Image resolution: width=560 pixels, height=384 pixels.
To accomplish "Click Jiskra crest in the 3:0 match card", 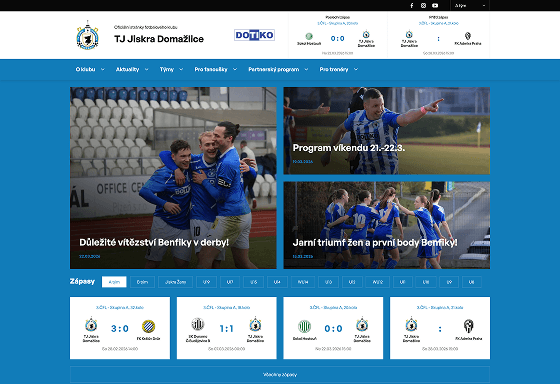I will [x=91, y=324].
